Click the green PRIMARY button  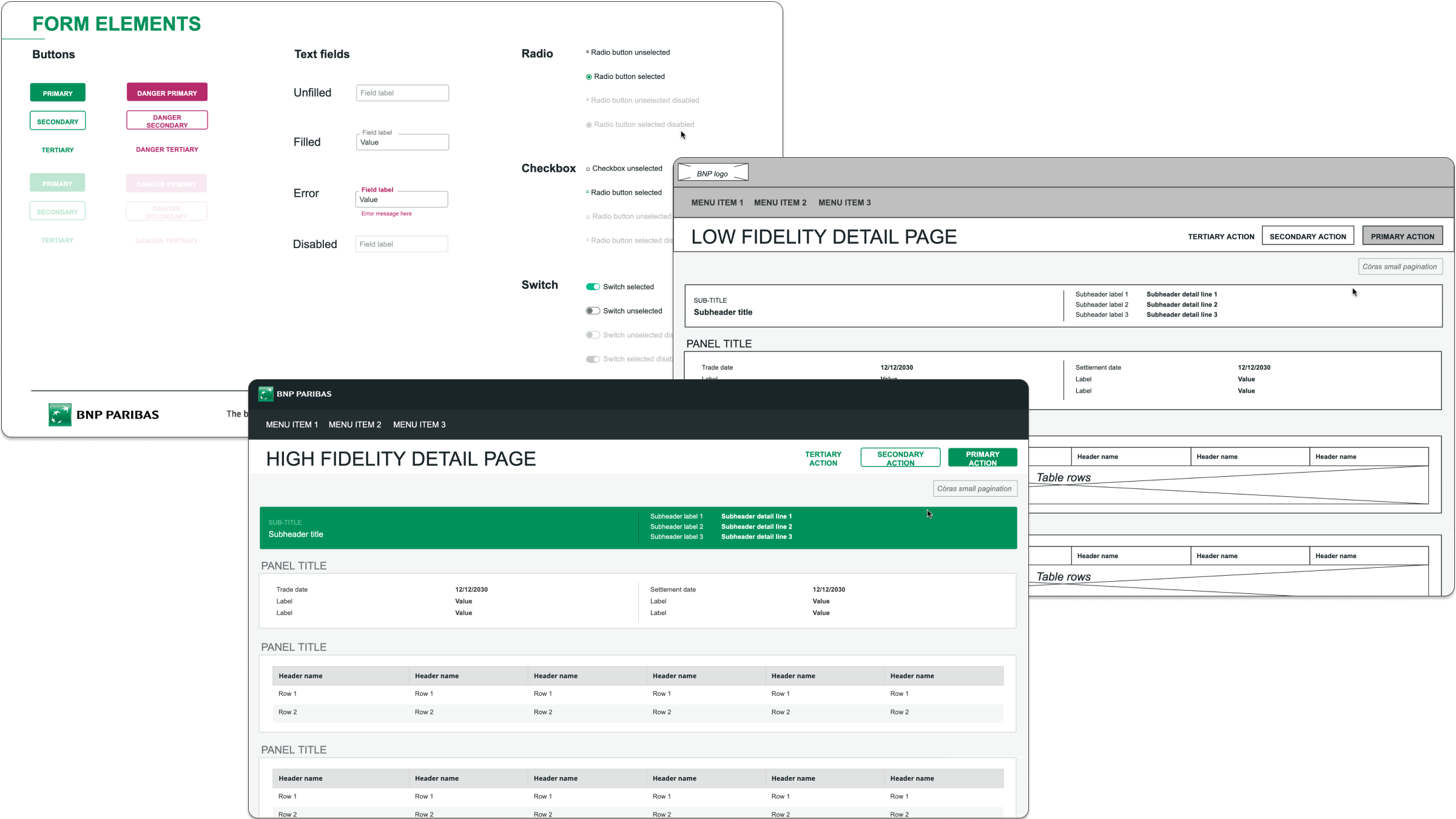pyautogui.click(x=58, y=92)
